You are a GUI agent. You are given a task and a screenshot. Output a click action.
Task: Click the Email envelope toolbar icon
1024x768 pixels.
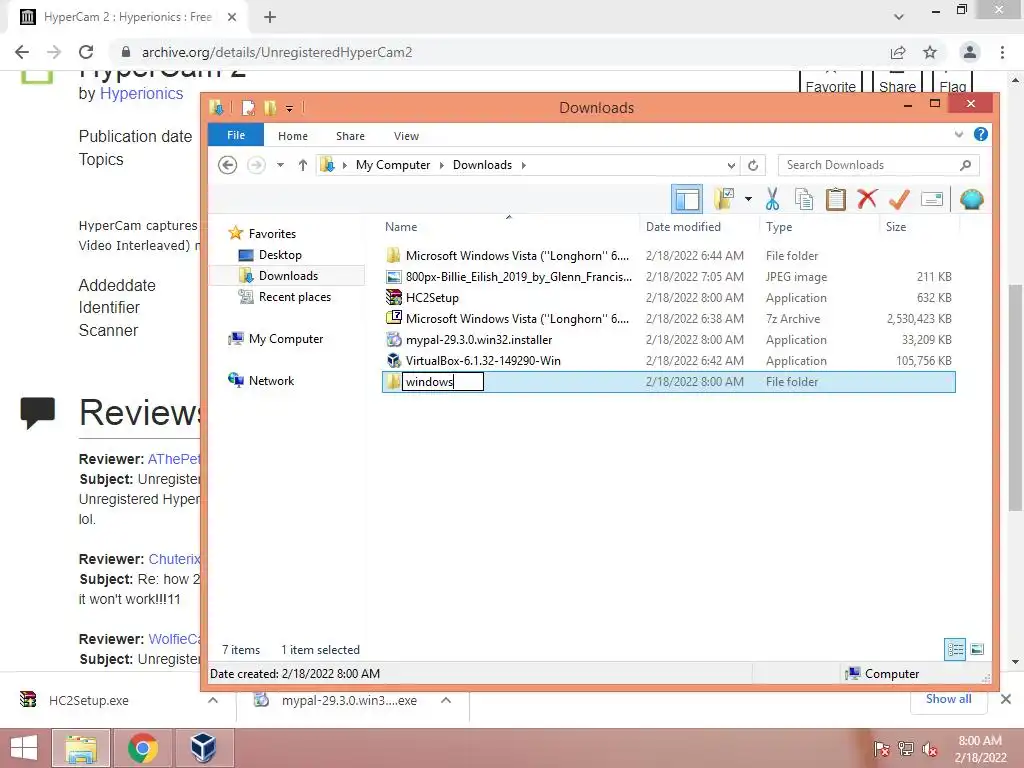pos(932,199)
